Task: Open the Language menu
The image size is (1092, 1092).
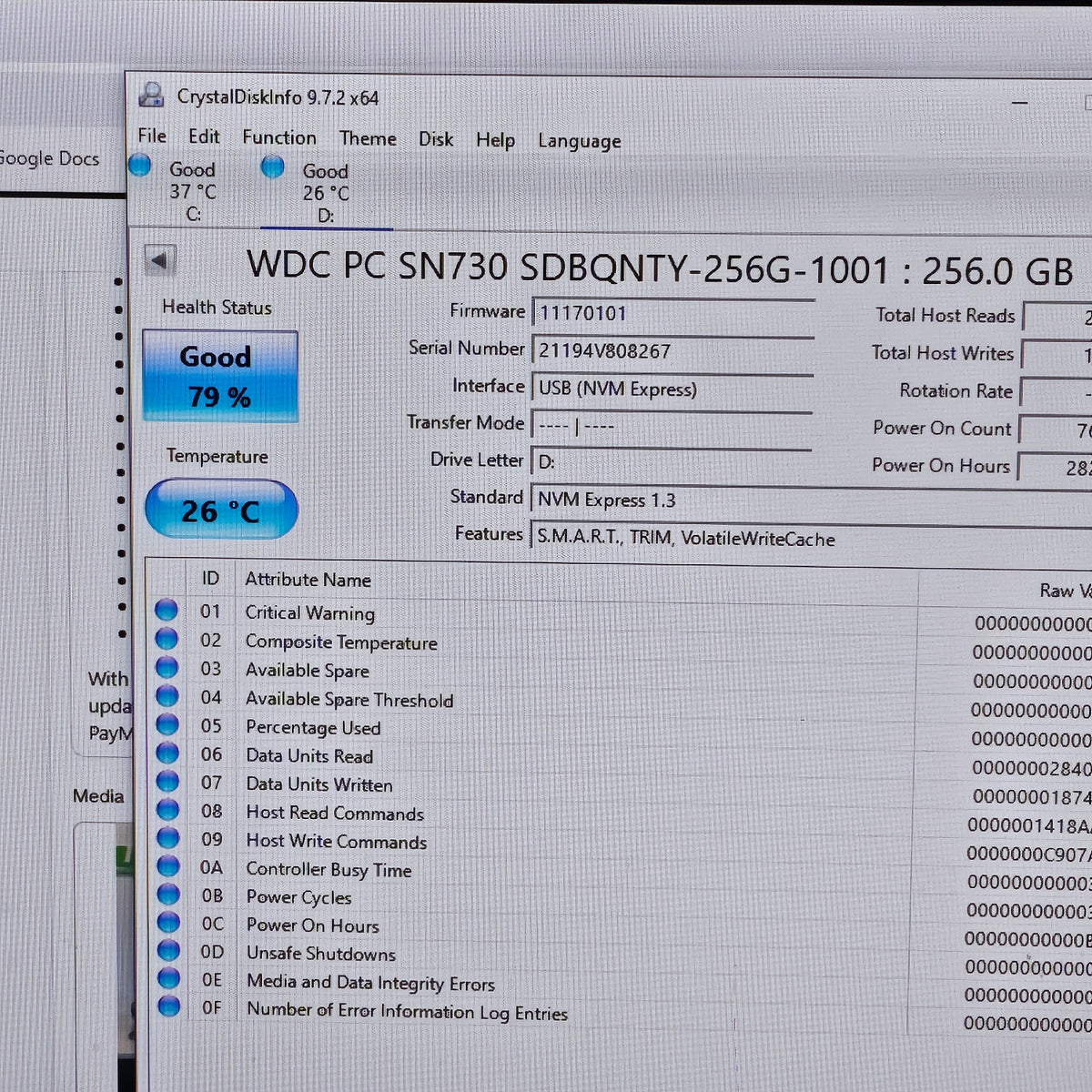Action: [x=580, y=141]
